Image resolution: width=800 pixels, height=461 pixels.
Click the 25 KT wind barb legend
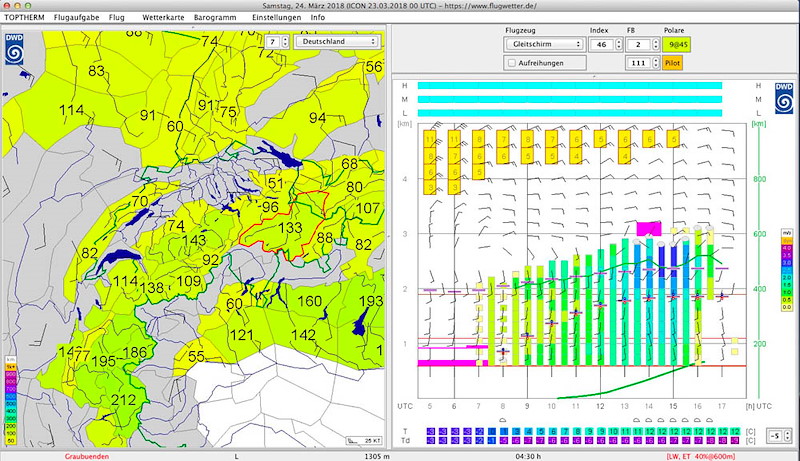(x=364, y=440)
